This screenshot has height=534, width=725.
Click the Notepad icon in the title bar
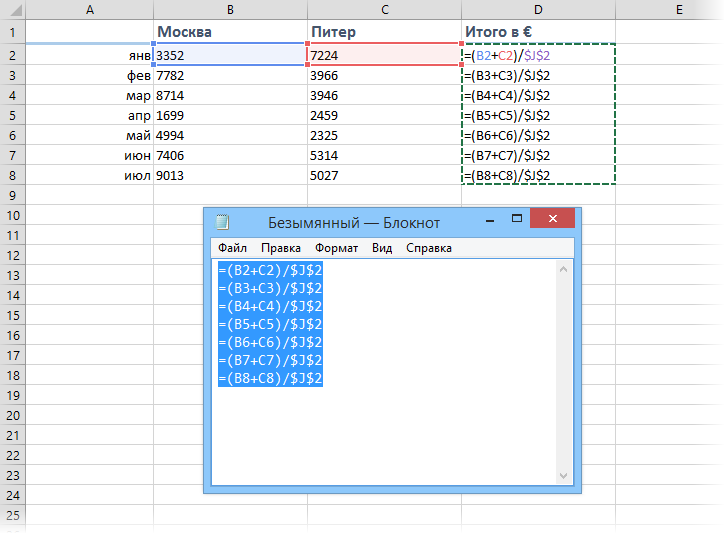tap(222, 222)
